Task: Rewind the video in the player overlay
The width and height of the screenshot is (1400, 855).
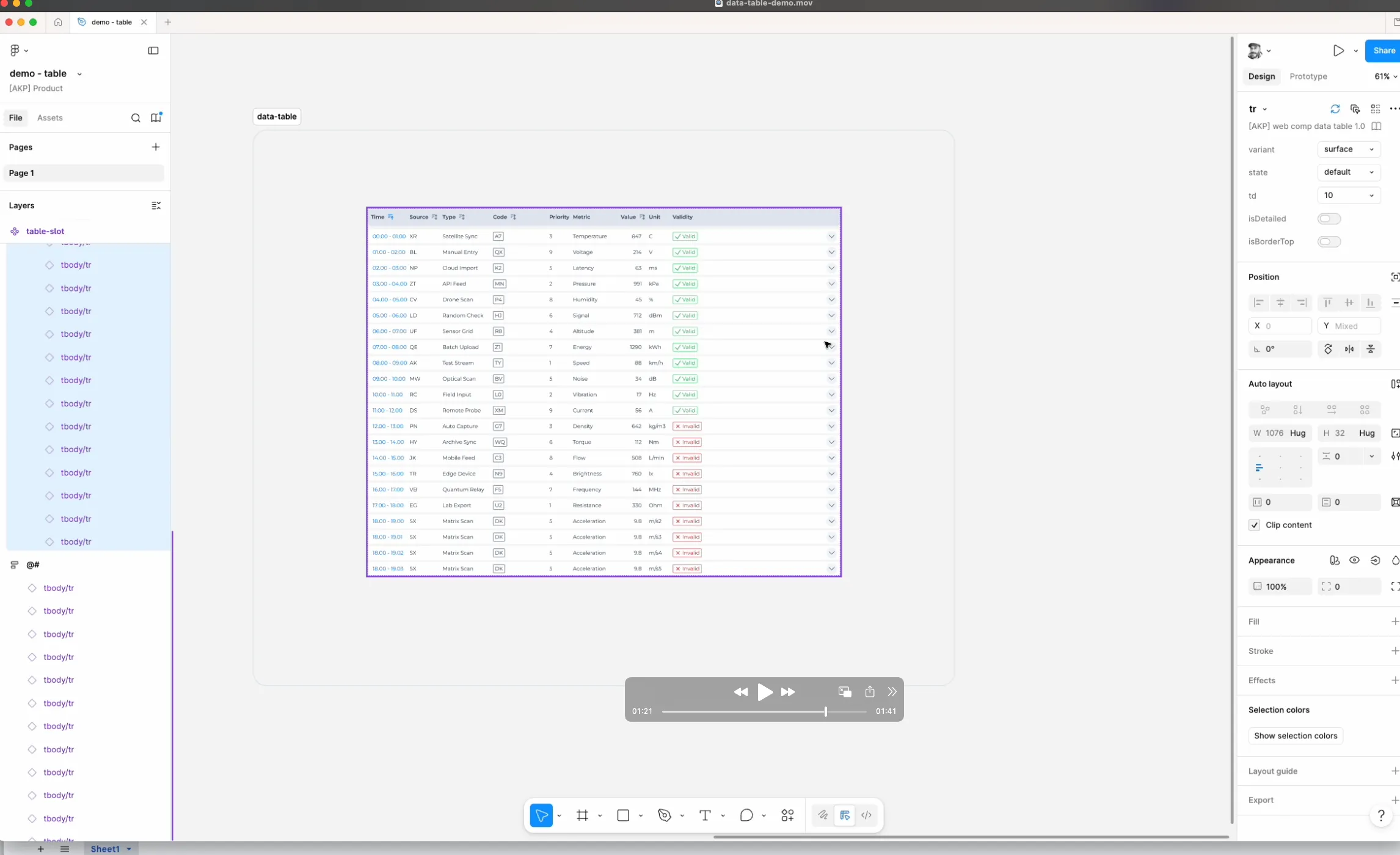Action: tap(741, 692)
